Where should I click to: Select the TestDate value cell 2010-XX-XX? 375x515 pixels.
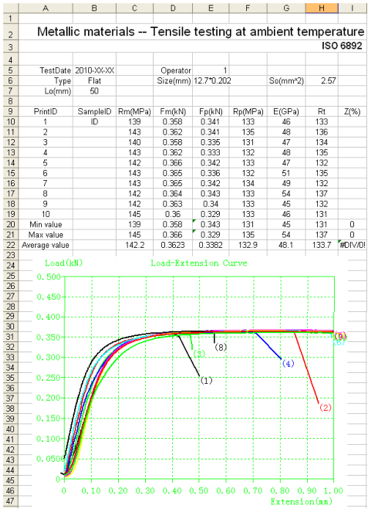[94, 71]
